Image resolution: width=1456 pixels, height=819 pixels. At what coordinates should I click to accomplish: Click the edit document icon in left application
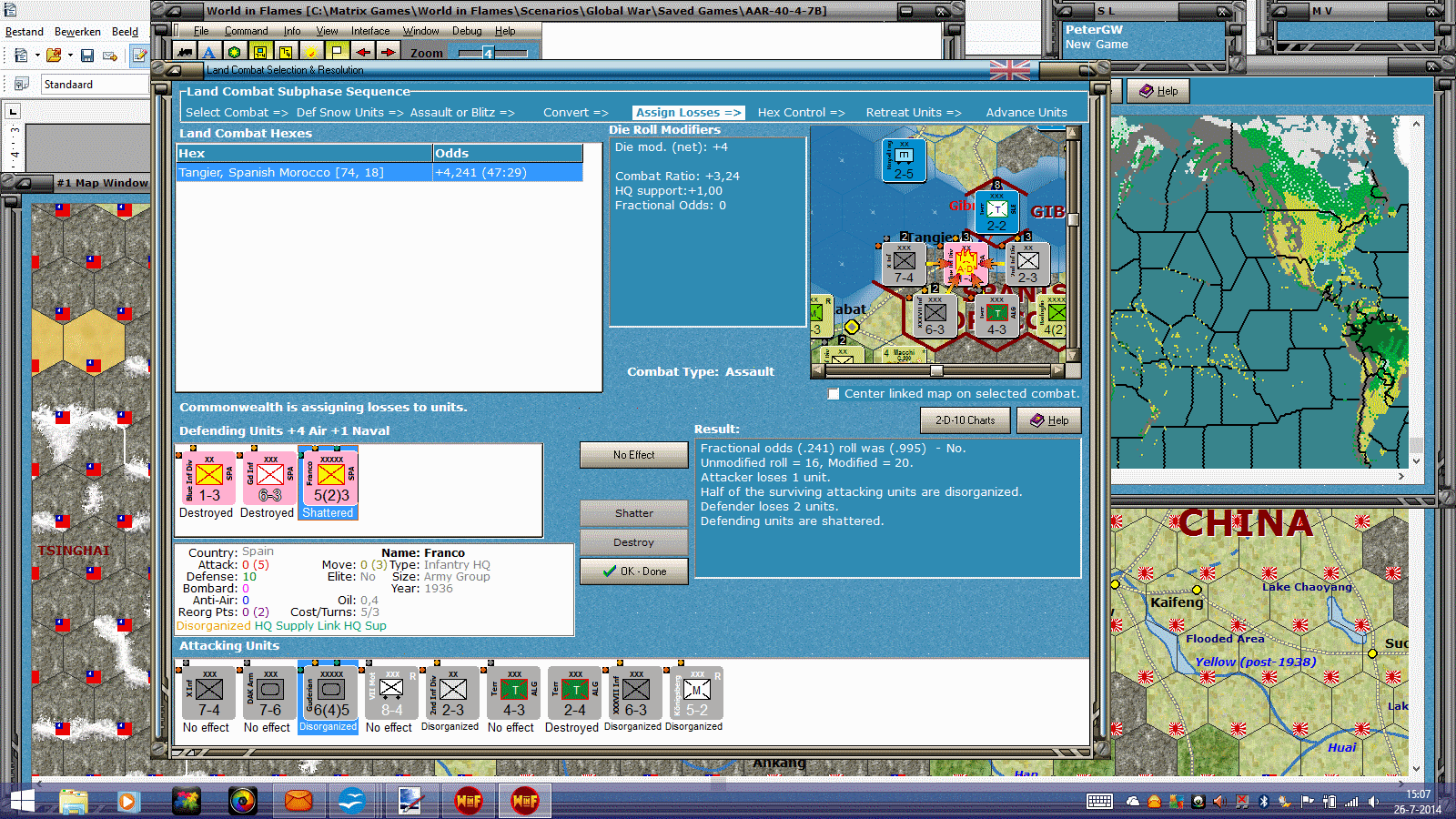pos(139,56)
